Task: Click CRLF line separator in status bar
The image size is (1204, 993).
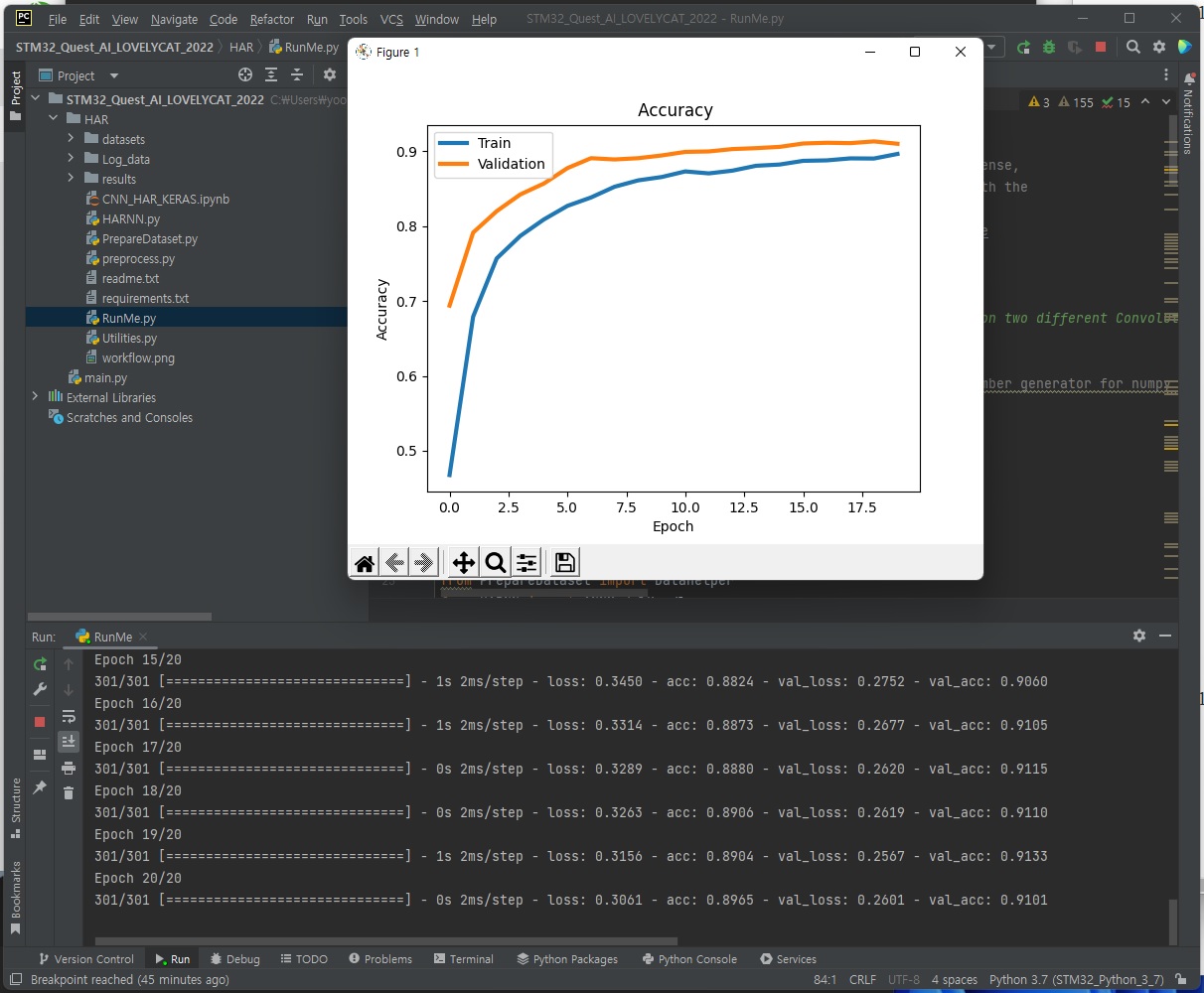Action: (x=862, y=979)
